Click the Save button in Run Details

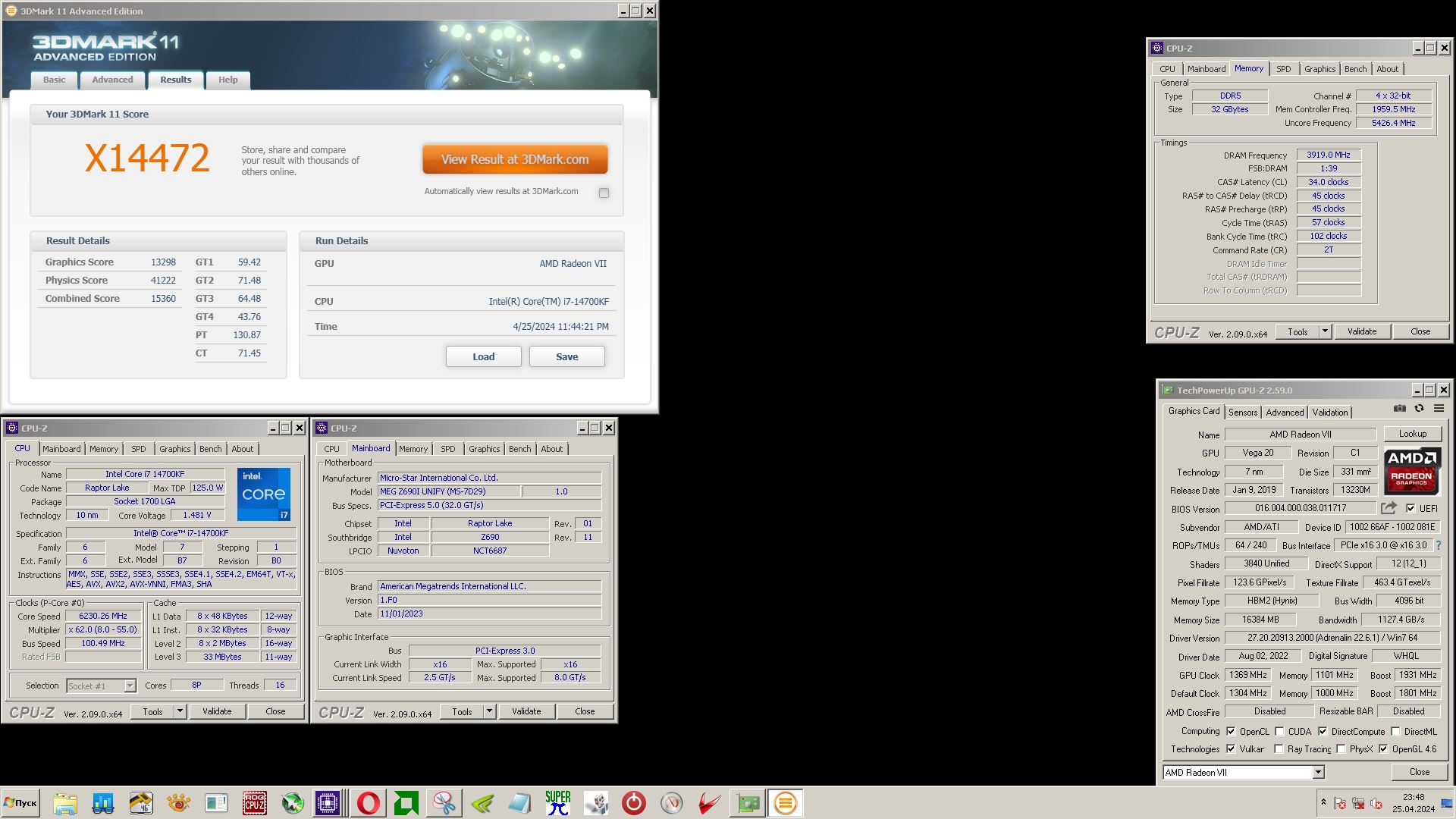click(566, 356)
